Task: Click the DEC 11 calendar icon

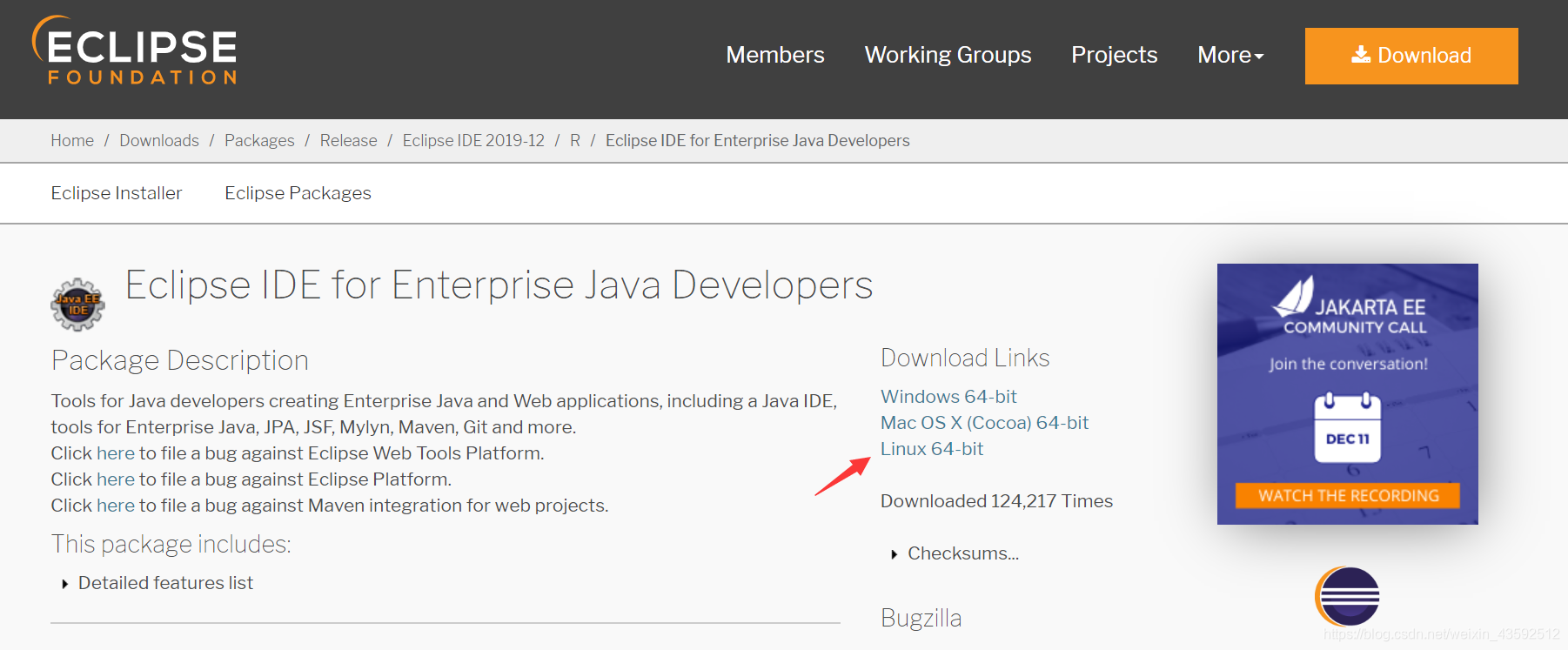Action: click(x=1347, y=427)
